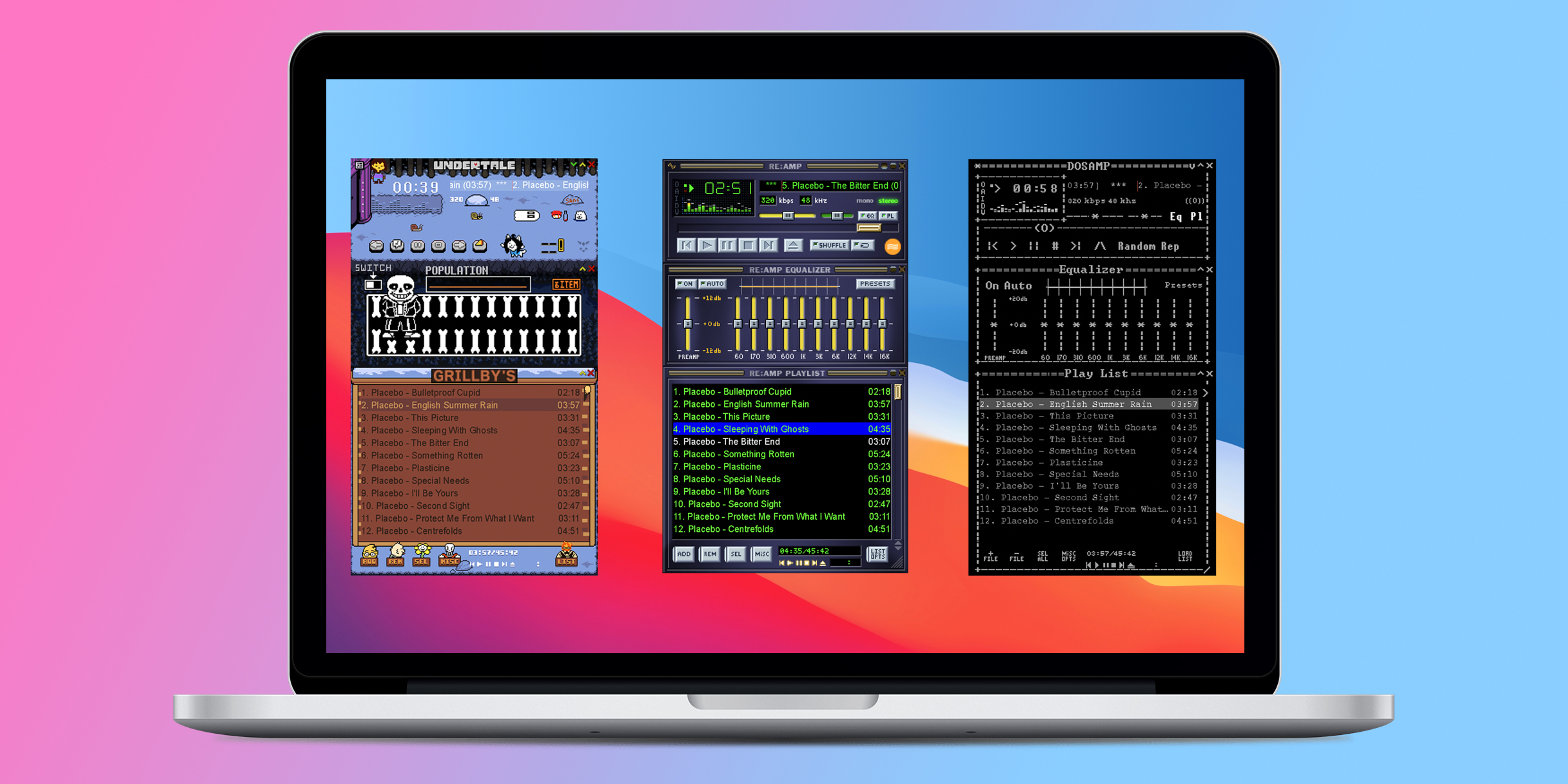Image resolution: width=1568 pixels, height=784 pixels.
Task: Click the pause stone button in Undertale skin
Action: [418, 246]
